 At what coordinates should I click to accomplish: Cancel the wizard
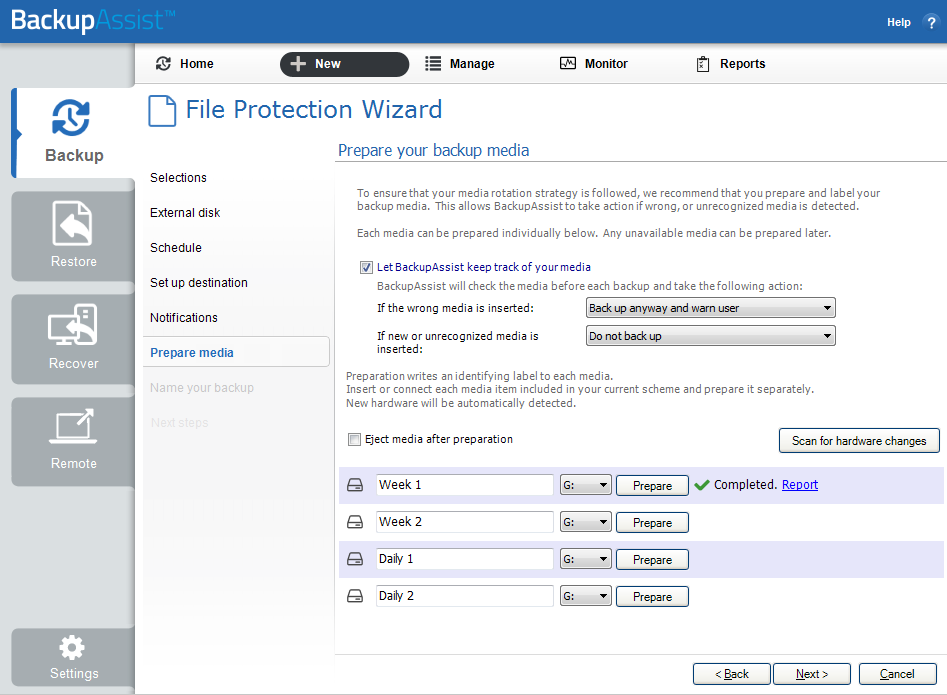click(x=897, y=674)
